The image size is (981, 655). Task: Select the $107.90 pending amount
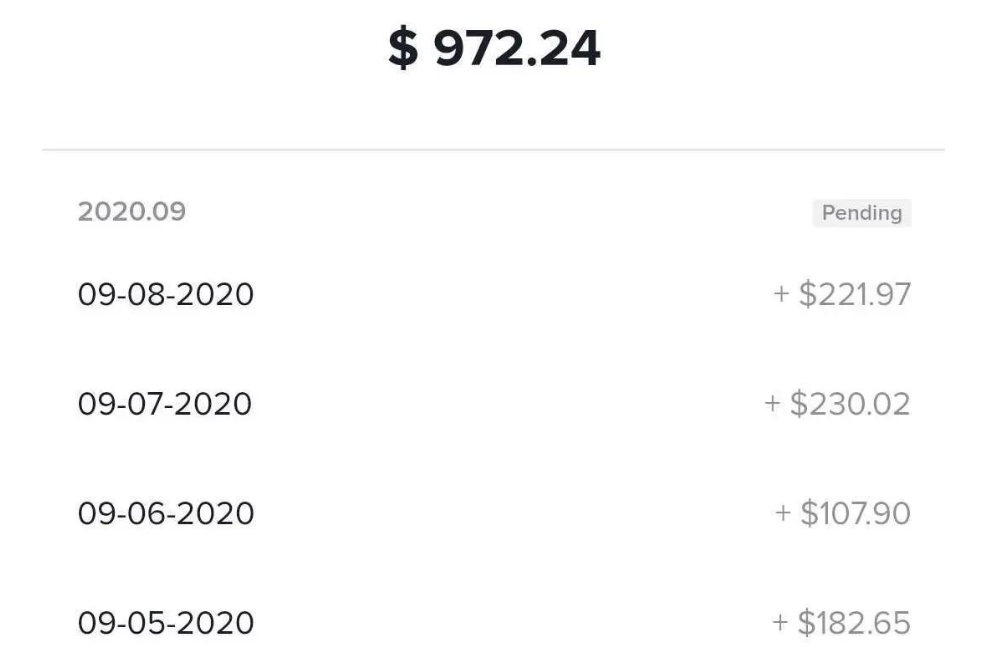coord(855,513)
